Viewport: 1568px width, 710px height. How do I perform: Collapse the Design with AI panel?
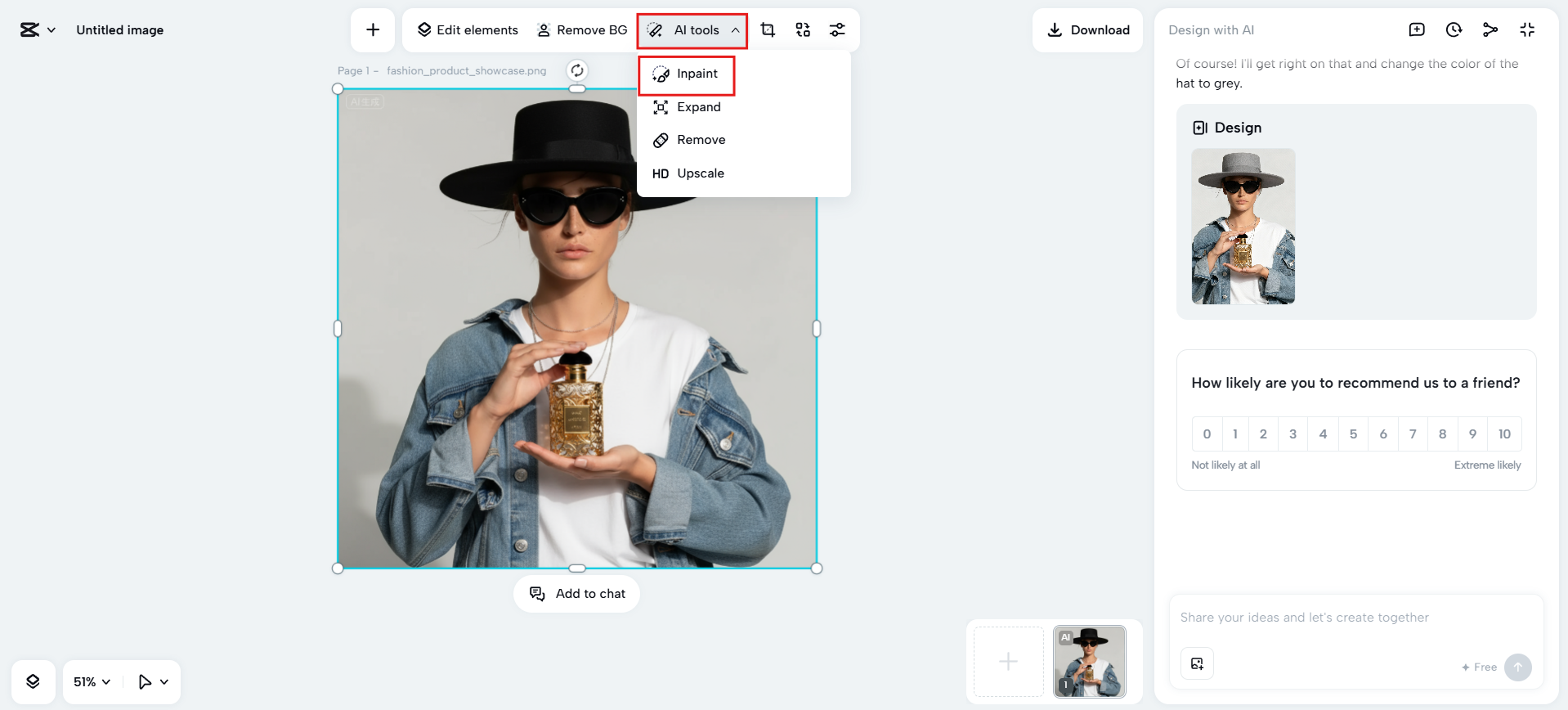(1527, 30)
